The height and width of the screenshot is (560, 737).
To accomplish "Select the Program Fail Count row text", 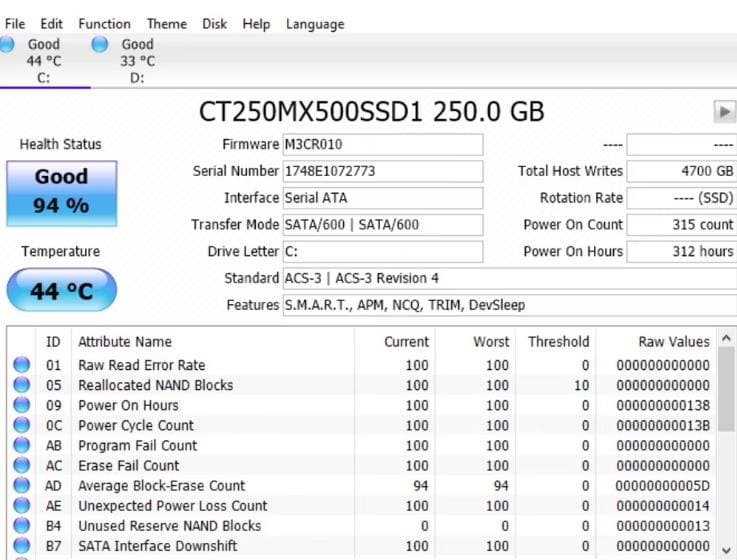I will click(138, 446).
